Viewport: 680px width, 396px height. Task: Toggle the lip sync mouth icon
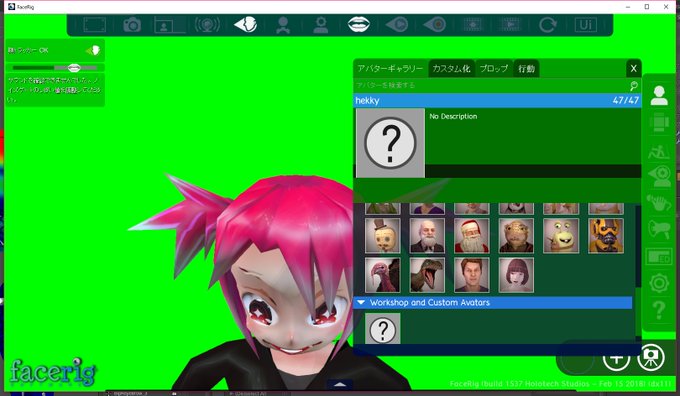point(359,24)
